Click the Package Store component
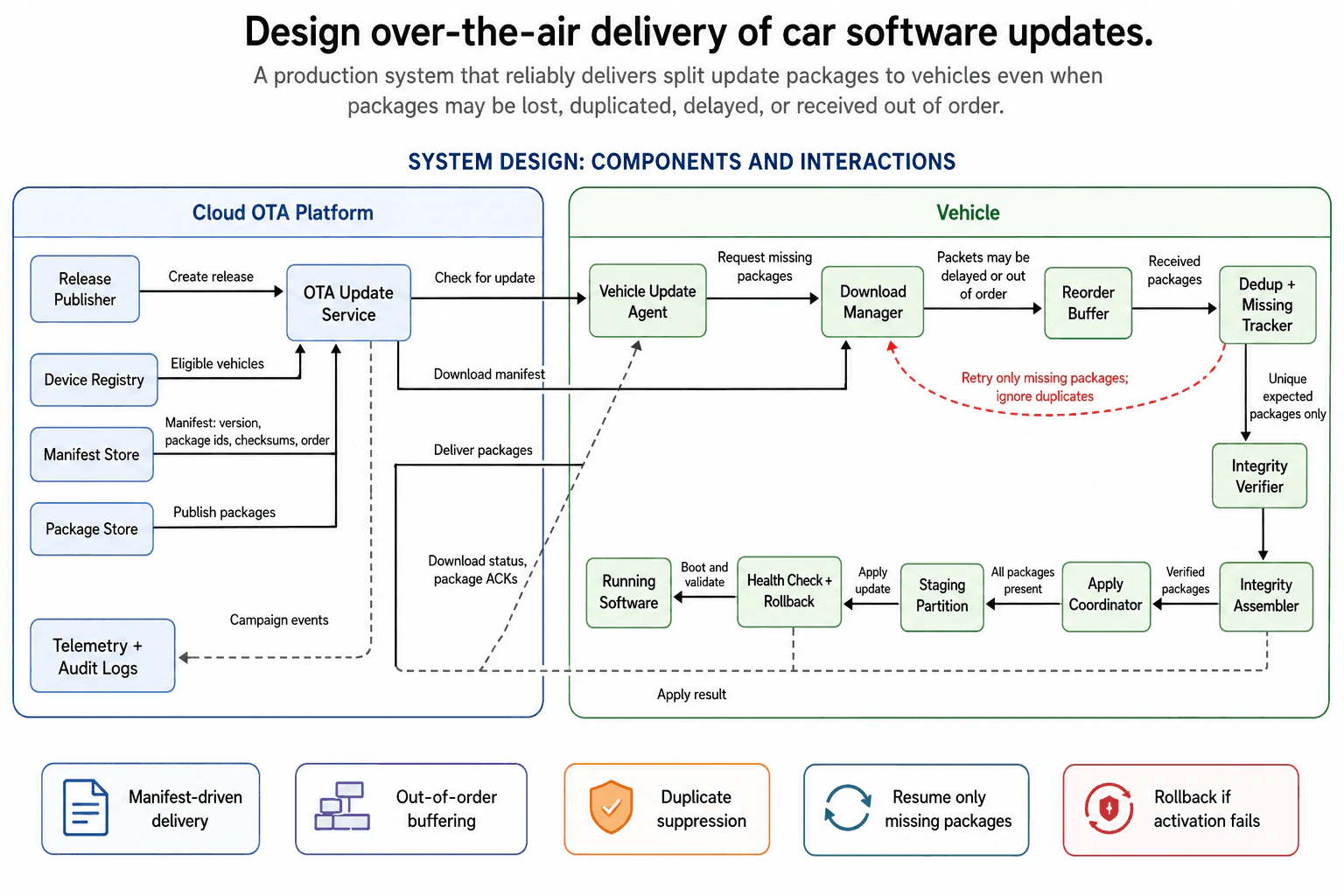Image resolution: width=1344 pixels, height=896 pixels. [x=92, y=528]
